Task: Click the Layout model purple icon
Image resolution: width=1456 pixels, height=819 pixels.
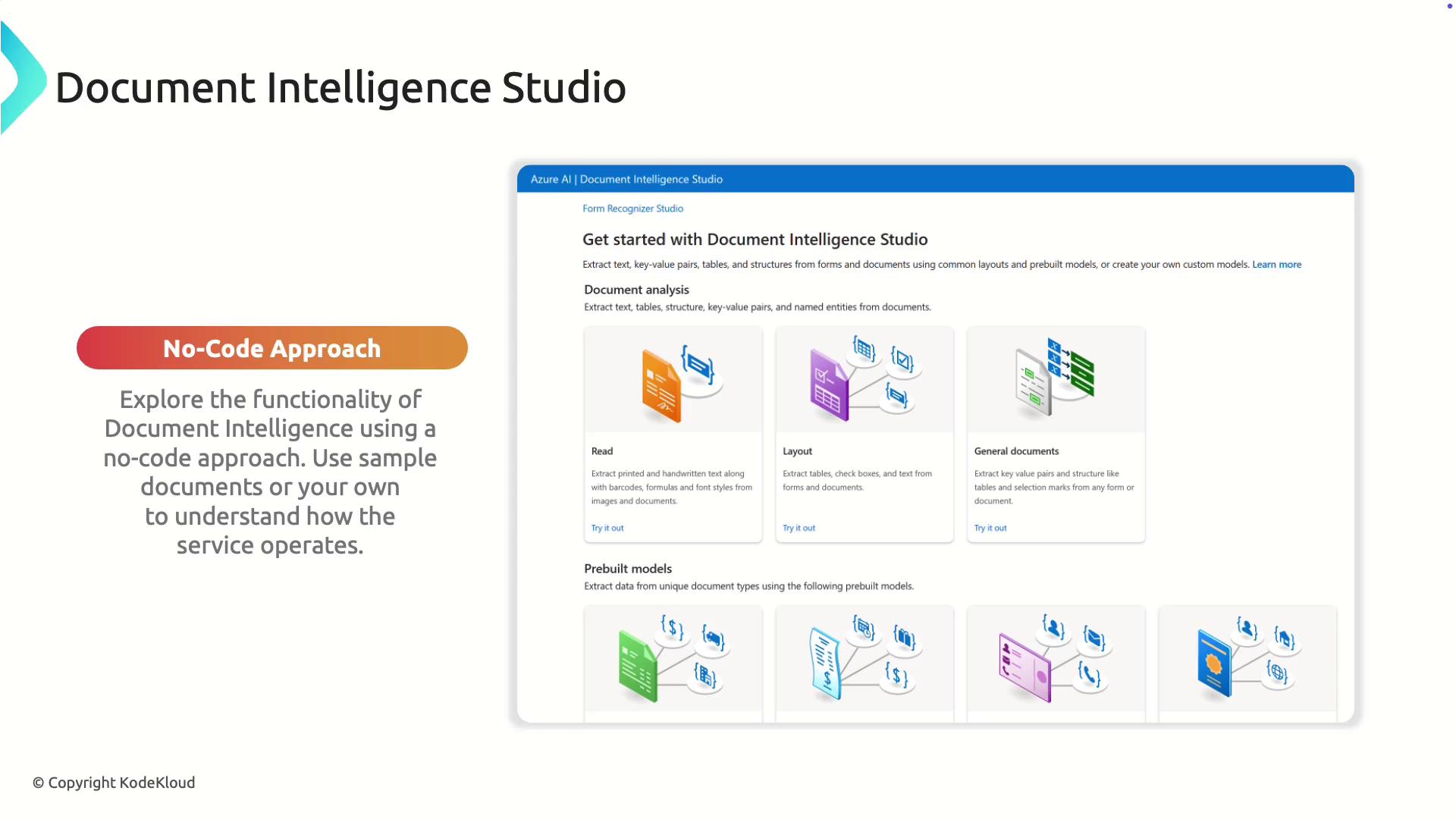Action: pyautogui.click(x=829, y=384)
